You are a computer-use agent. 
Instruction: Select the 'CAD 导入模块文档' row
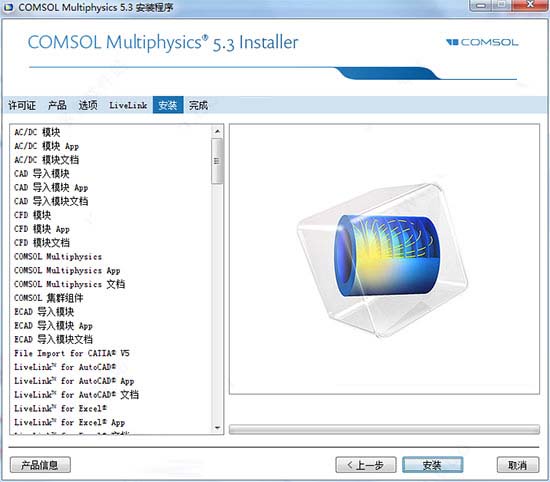point(111,201)
